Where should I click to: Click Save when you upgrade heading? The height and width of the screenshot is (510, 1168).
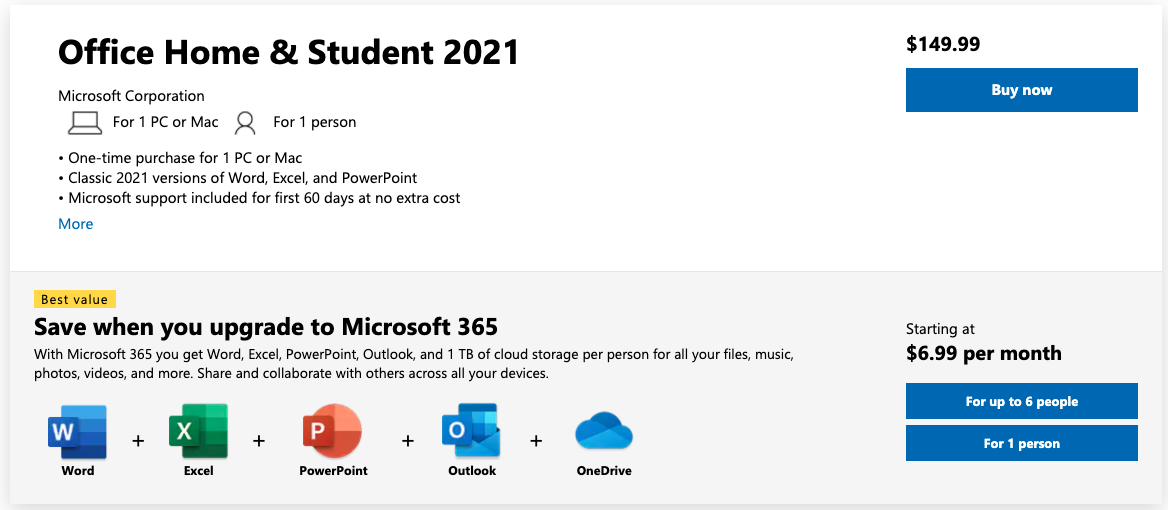(266, 327)
